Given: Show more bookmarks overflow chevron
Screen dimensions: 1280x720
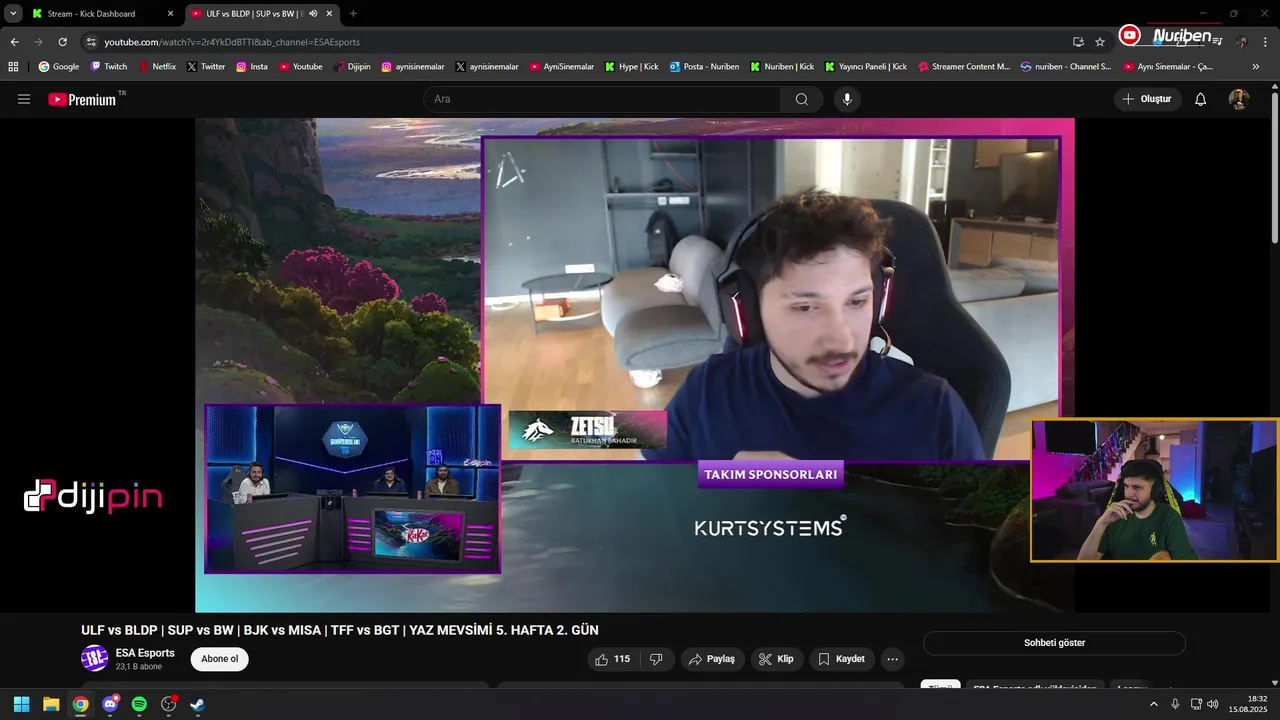Looking at the screenshot, I should (1256, 67).
